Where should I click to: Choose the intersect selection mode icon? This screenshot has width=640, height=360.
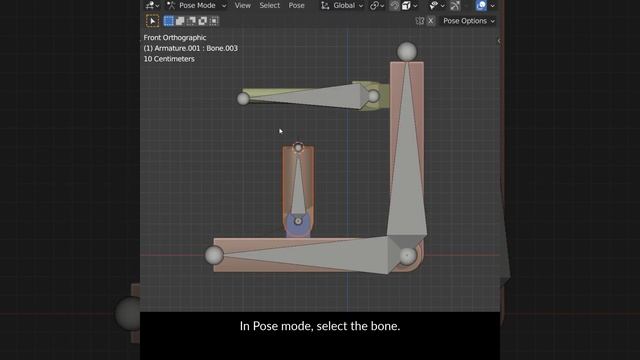click(214, 21)
